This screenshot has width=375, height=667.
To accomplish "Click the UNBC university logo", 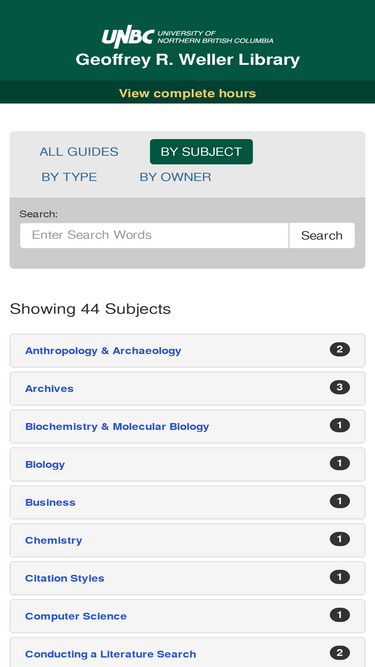I will pos(188,37).
